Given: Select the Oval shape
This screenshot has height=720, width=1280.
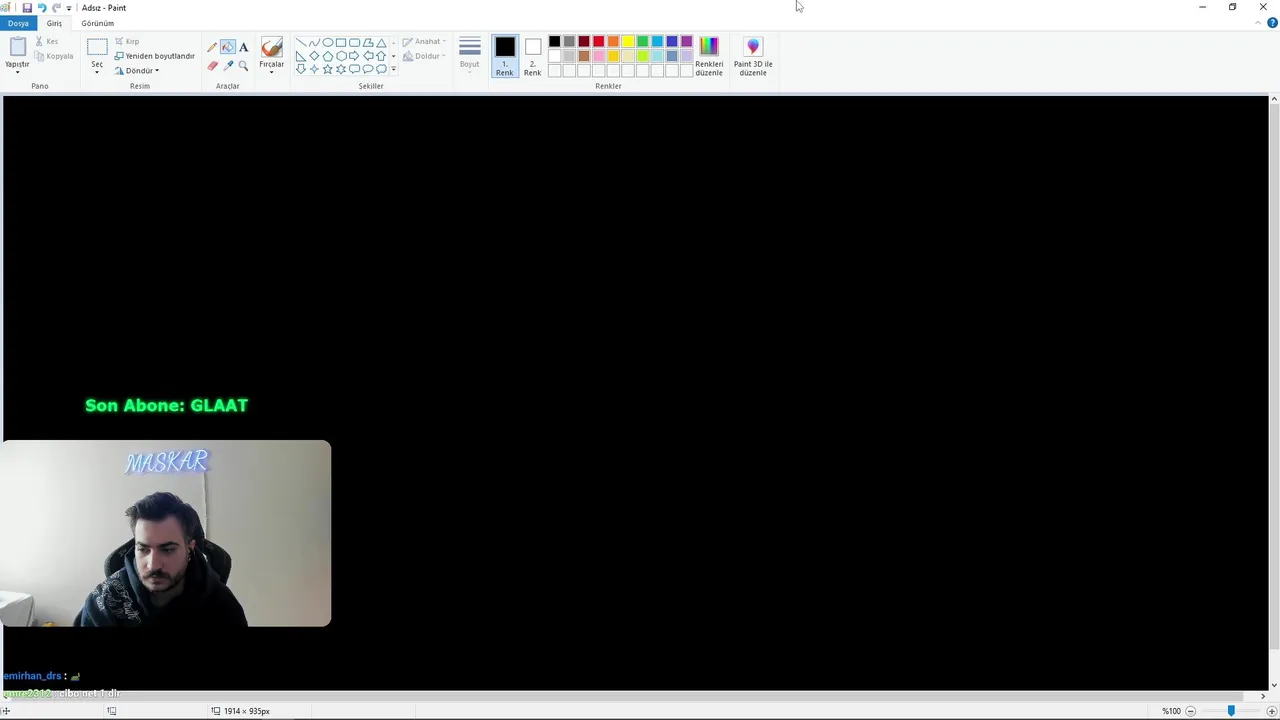Looking at the screenshot, I should (x=328, y=43).
